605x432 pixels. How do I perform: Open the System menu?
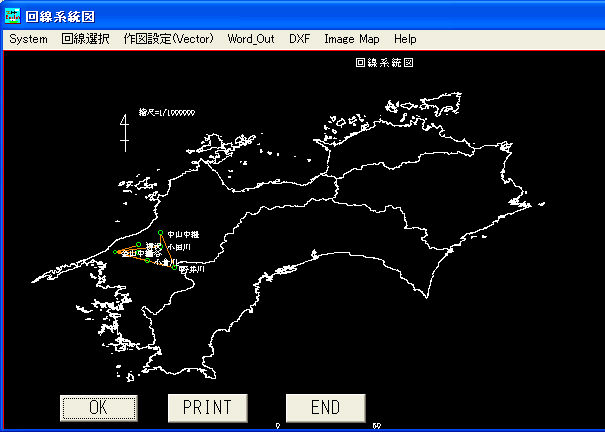coord(28,39)
